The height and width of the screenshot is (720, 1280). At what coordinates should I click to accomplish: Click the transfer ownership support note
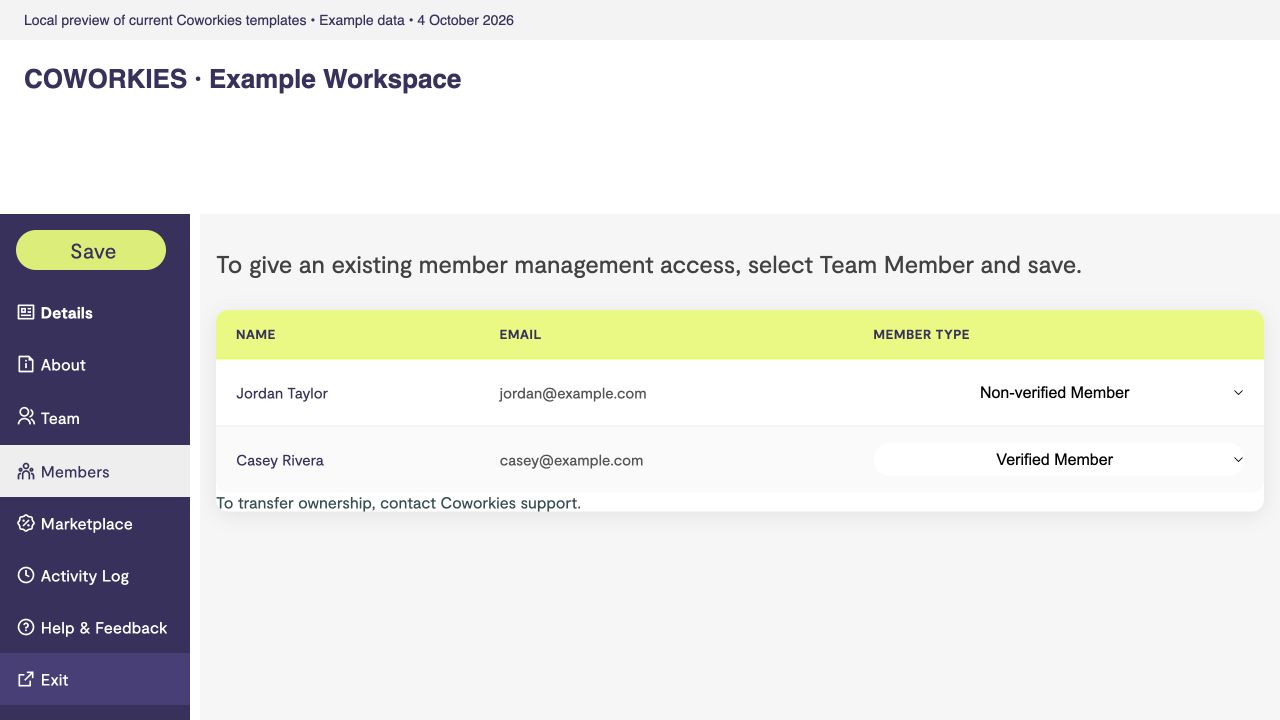click(399, 503)
